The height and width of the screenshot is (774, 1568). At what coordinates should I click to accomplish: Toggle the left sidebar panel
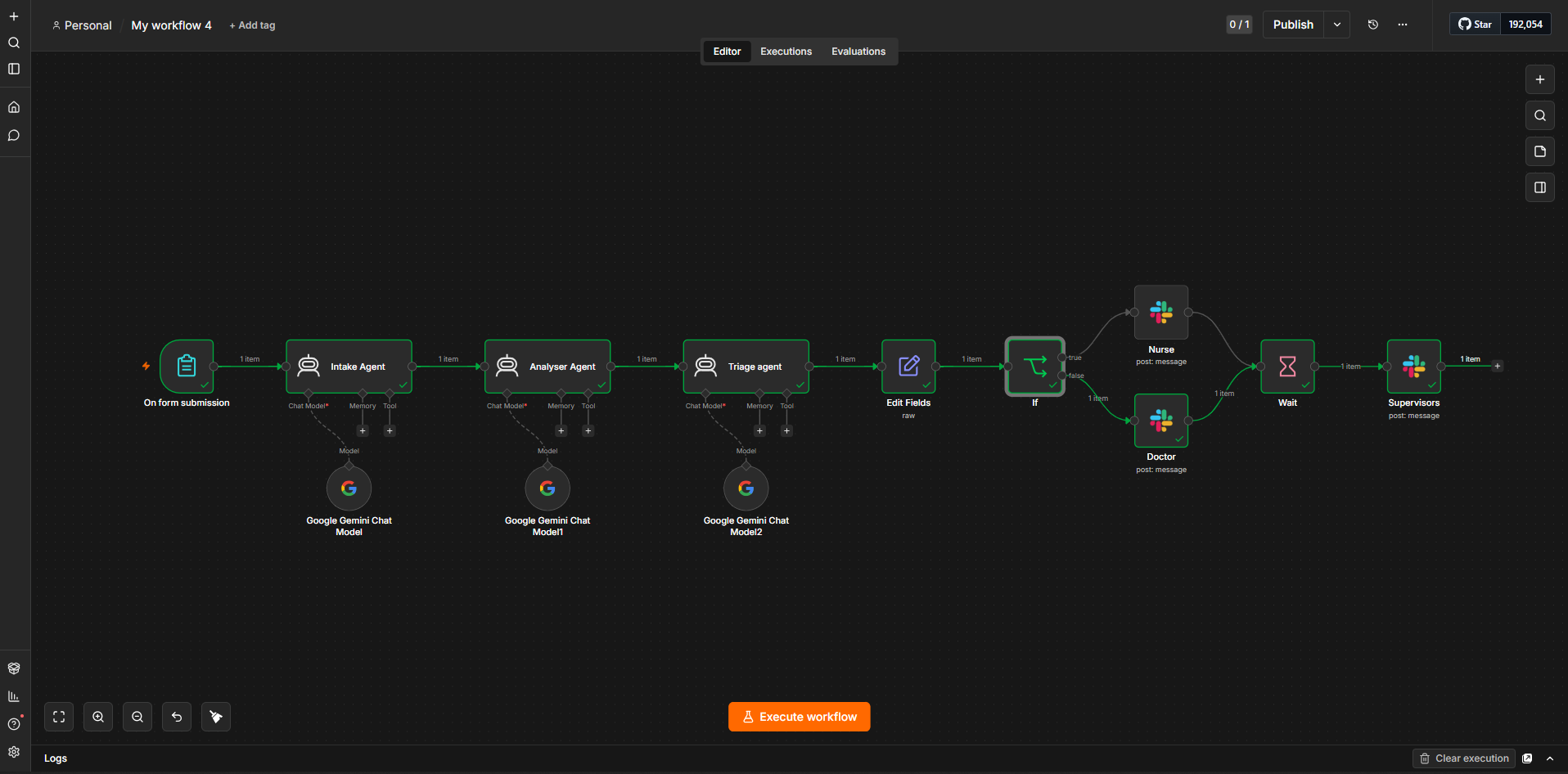click(x=14, y=69)
